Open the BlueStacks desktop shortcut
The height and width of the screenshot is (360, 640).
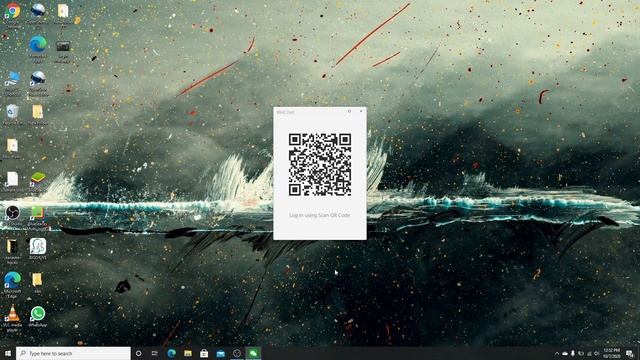click(38, 182)
